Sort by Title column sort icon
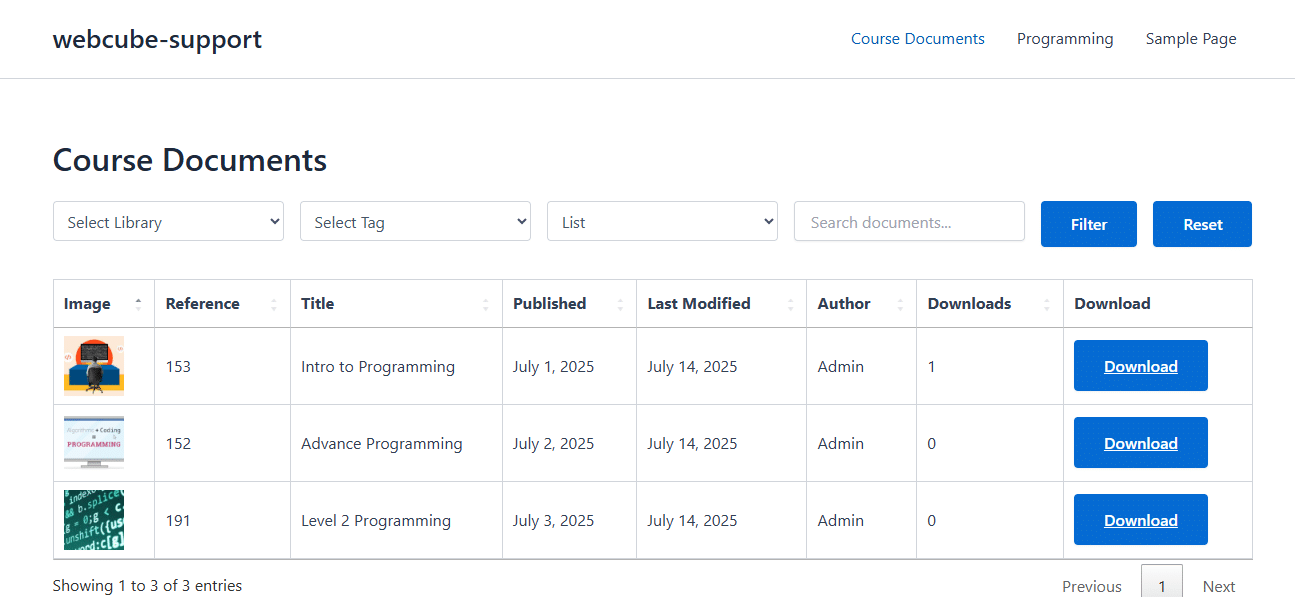This screenshot has width=1295, height=597. click(x=486, y=304)
